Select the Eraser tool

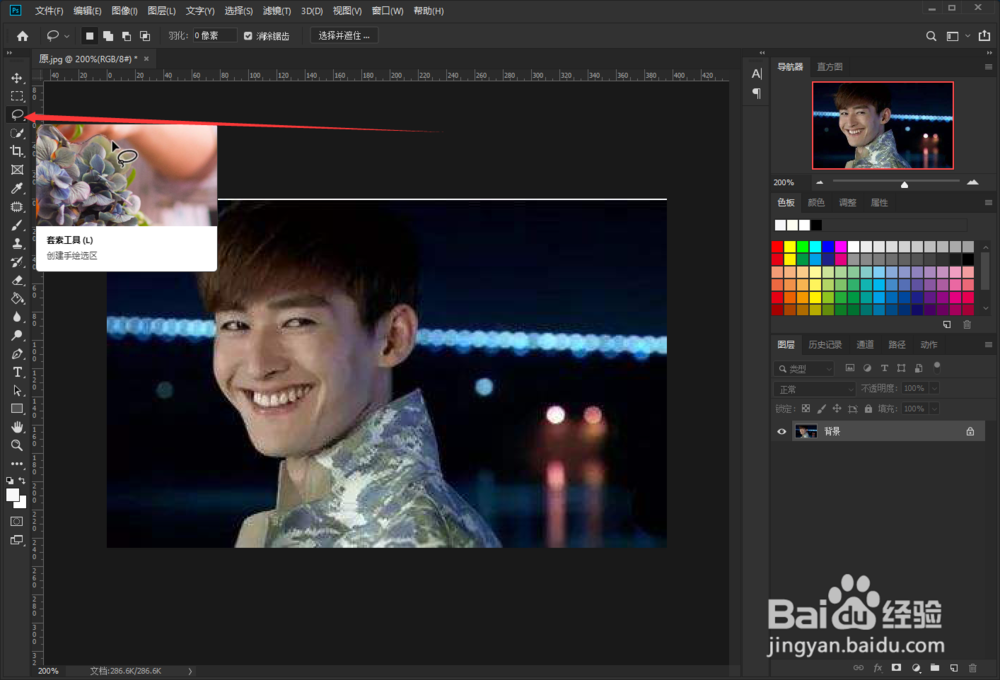17,280
